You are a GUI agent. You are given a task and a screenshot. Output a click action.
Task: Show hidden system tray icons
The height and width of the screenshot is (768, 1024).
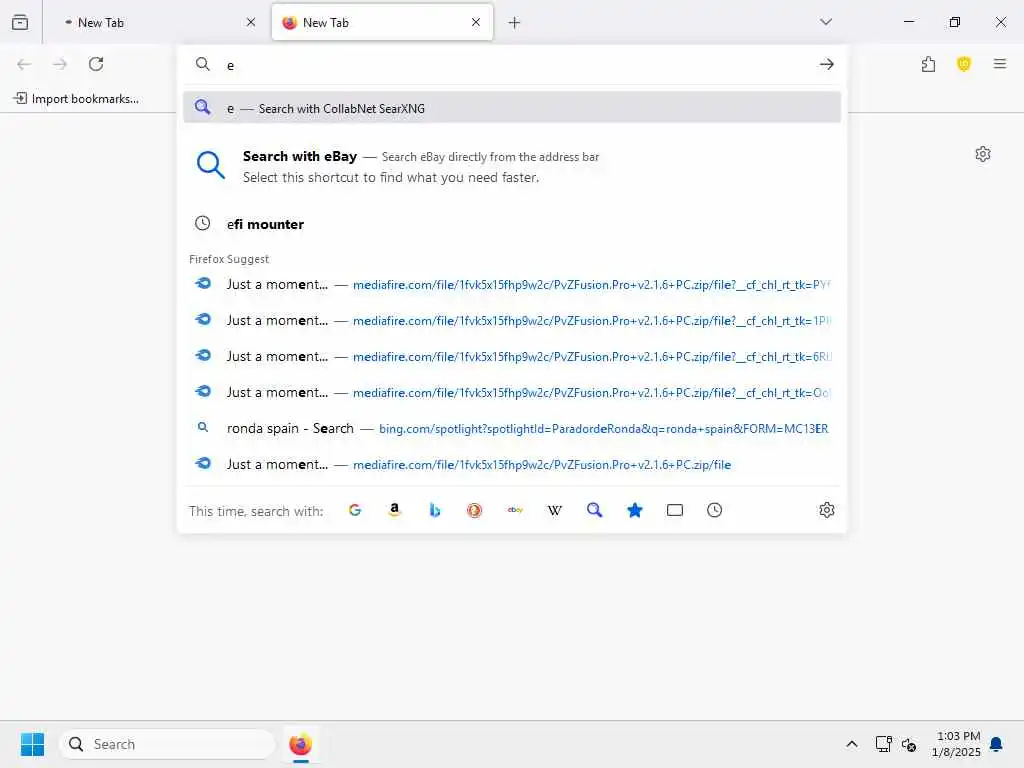click(x=852, y=744)
